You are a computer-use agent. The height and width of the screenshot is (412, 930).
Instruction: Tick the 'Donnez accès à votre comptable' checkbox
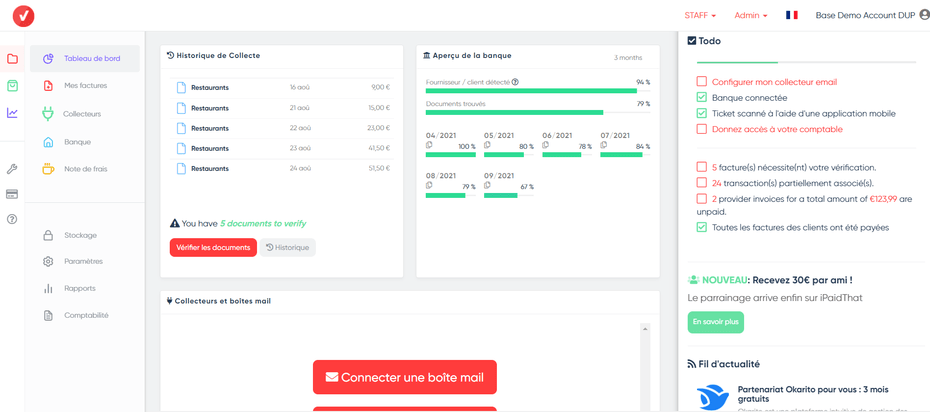pyautogui.click(x=701, y=129)
